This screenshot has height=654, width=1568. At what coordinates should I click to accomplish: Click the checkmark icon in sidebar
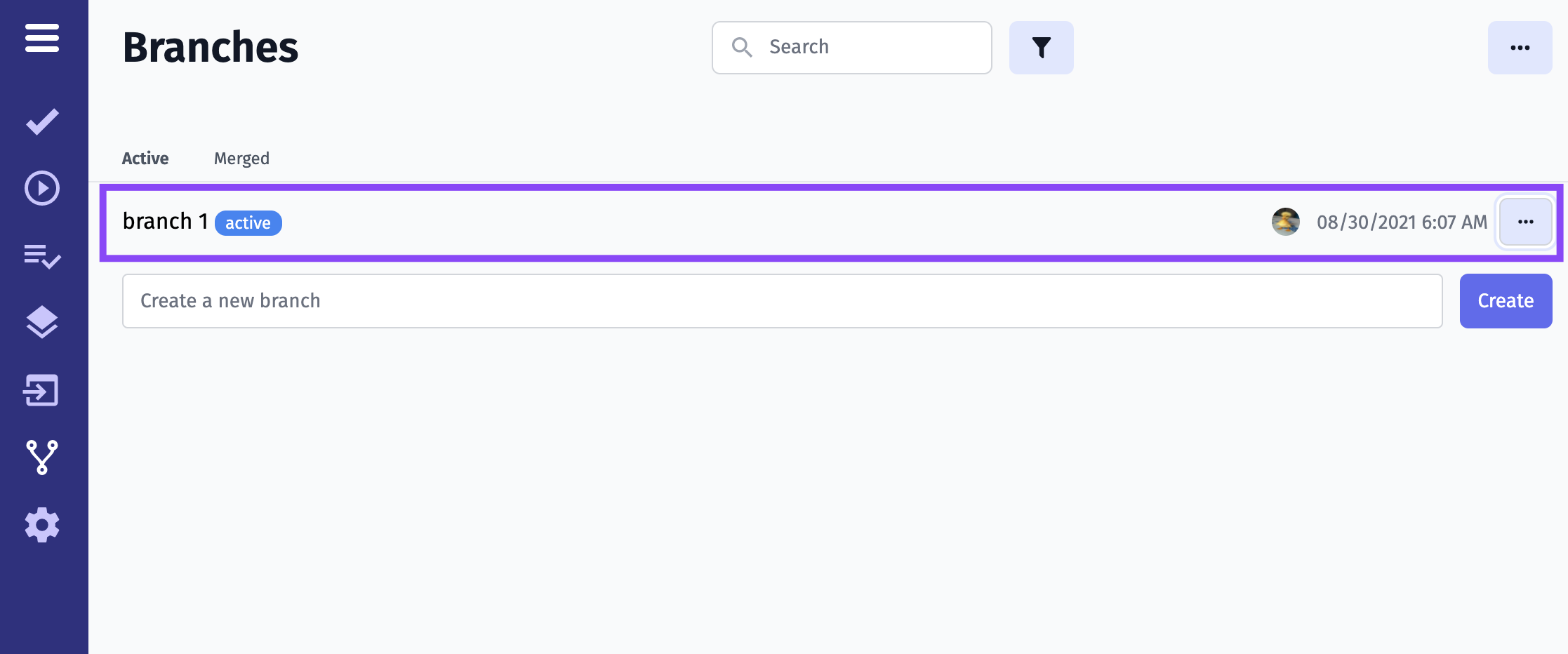click(42, 122)
